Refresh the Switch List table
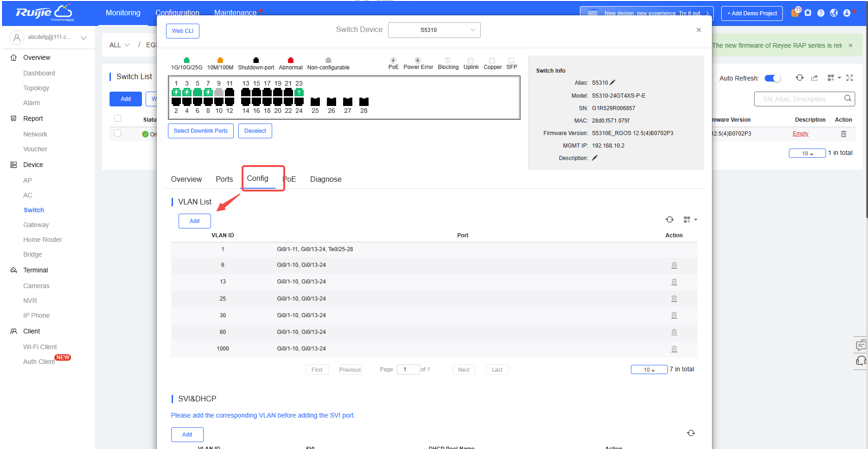The width and height of the screenshot is (868, 452). 799,78
